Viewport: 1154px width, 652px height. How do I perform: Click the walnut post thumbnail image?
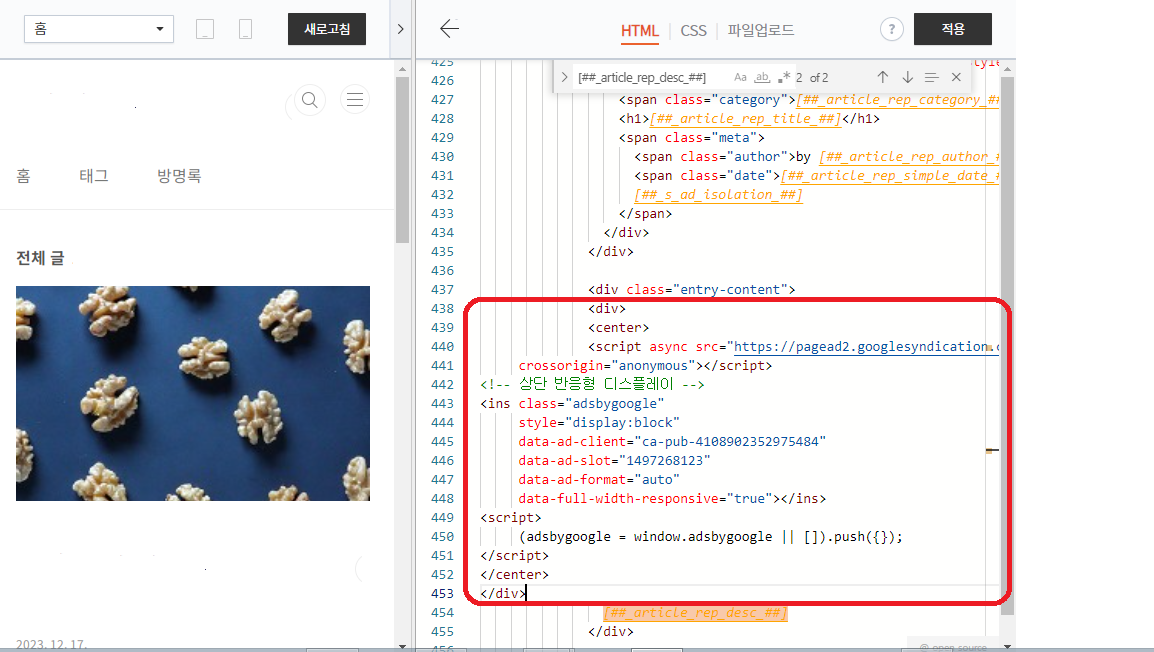coord(193,394)
